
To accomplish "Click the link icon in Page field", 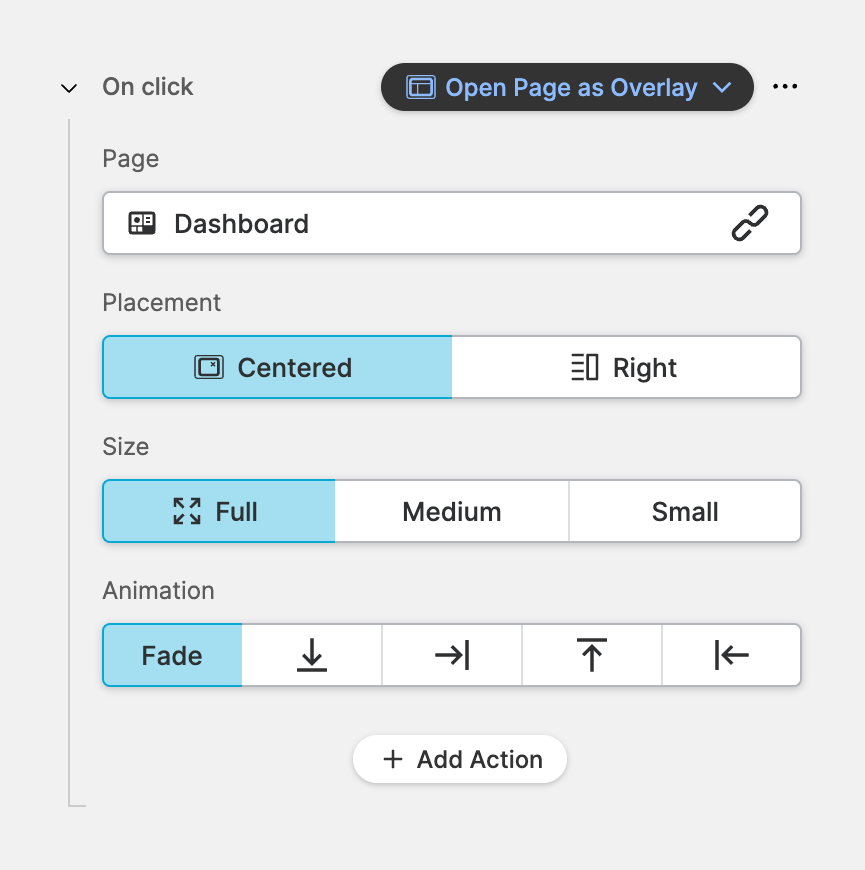I will click(750, 223).
